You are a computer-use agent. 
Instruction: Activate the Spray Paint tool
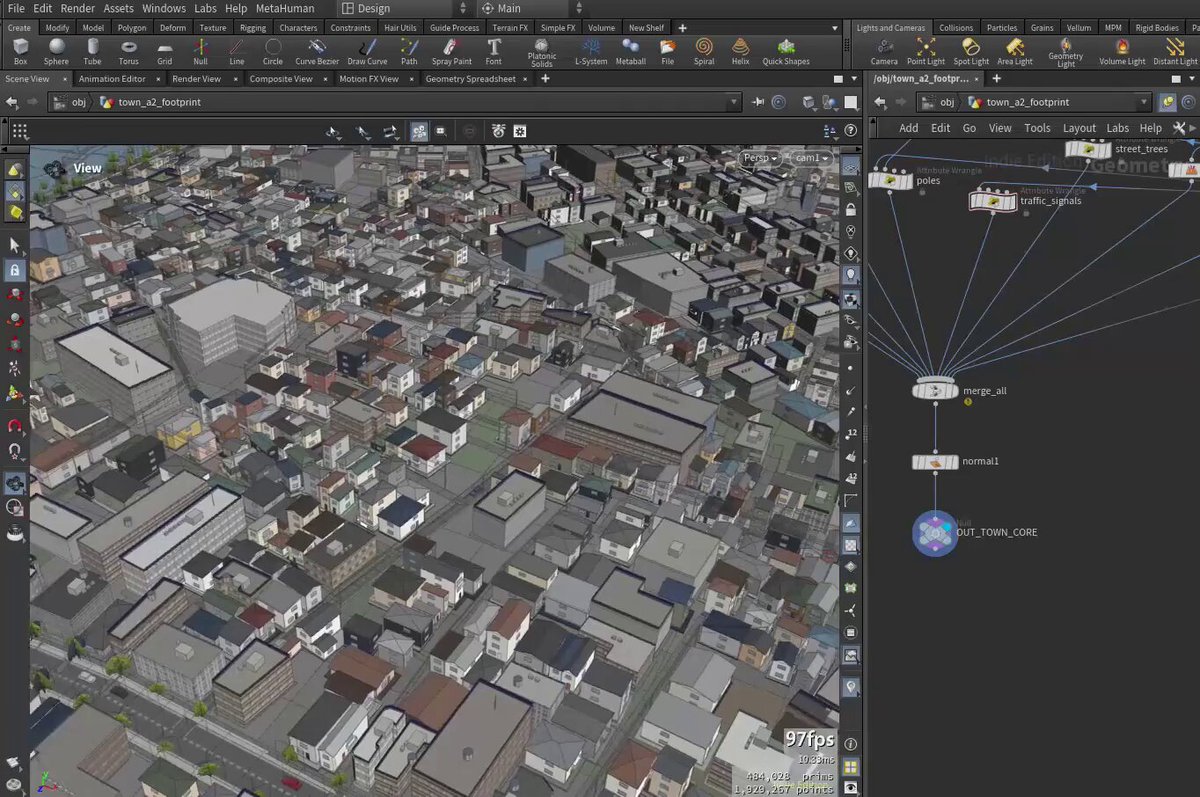451,51
